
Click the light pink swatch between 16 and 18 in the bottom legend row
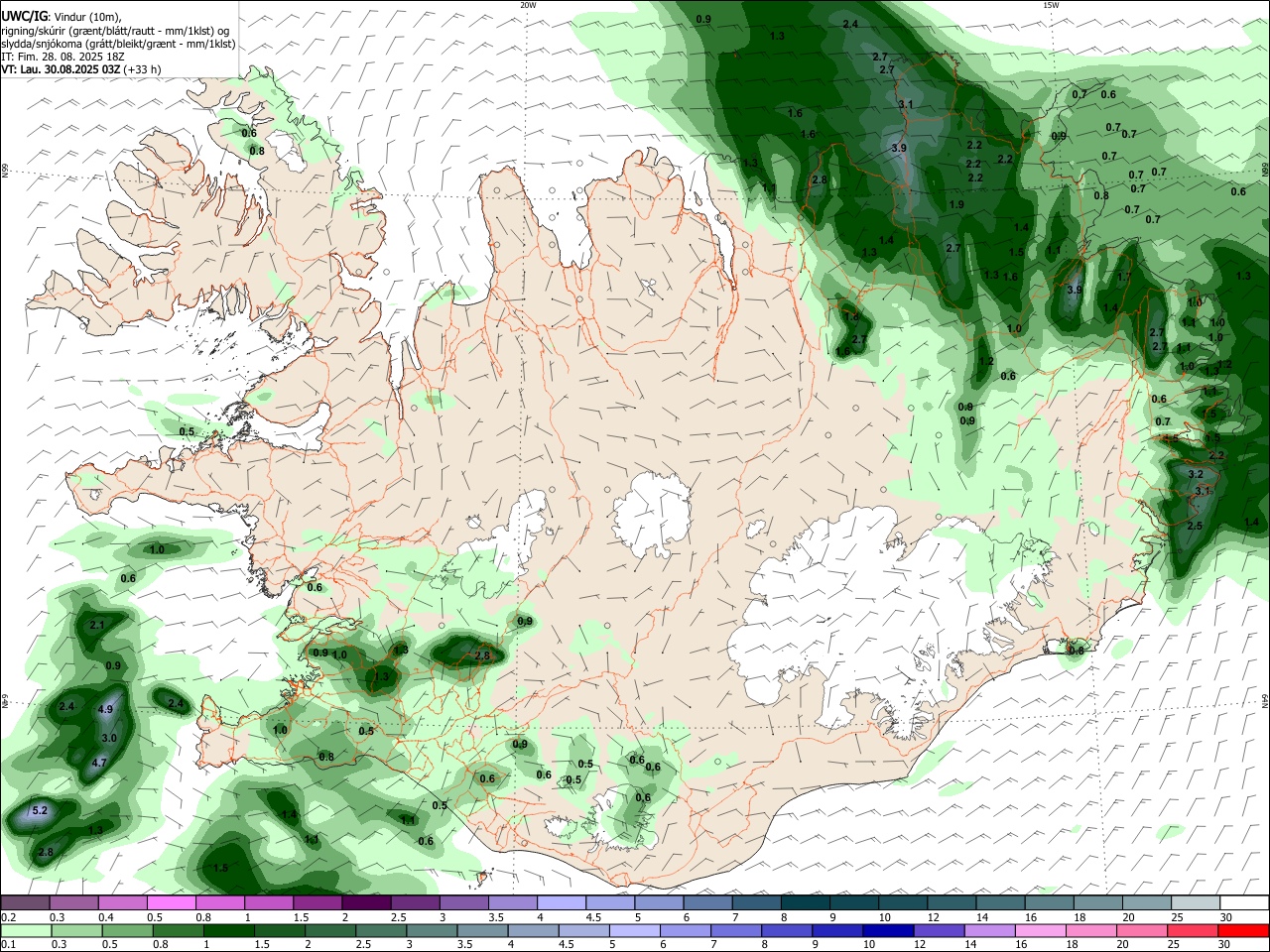[x=1041, y=930]
